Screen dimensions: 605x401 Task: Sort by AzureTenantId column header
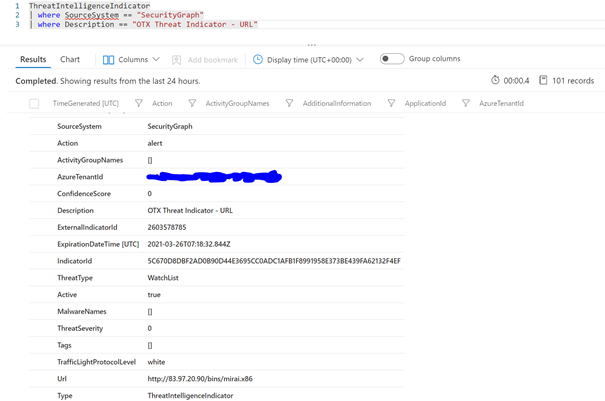(501, 103)
